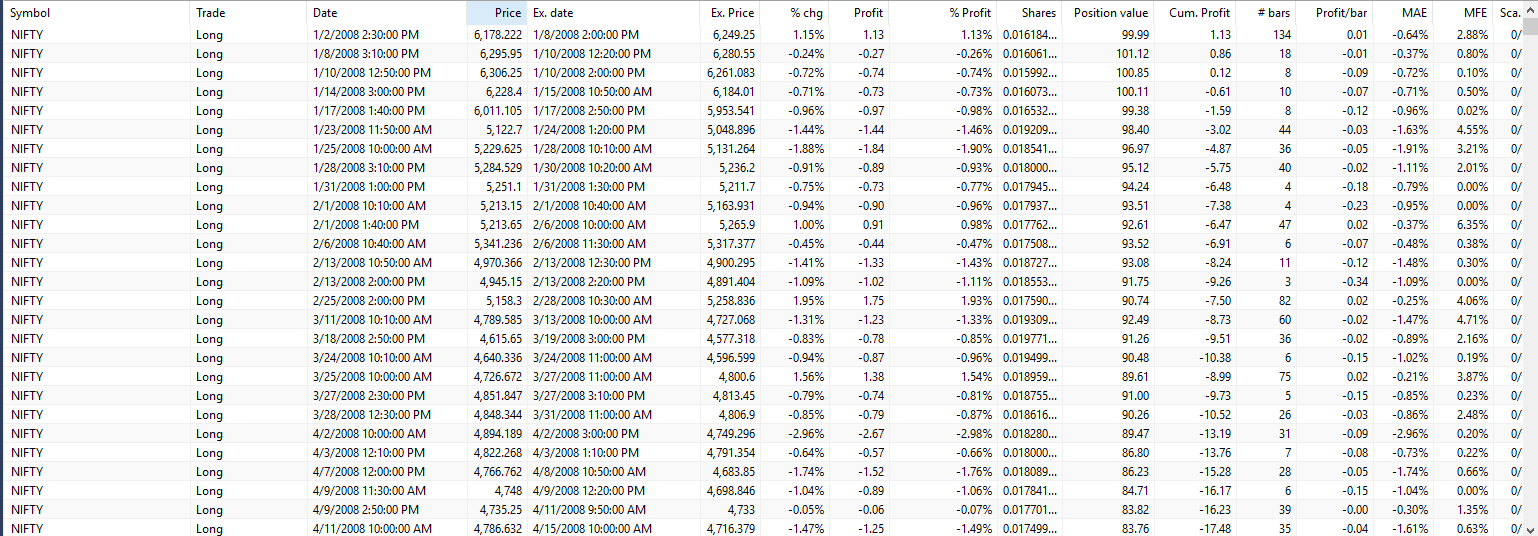Select exit price 4,683.85
Screen dimensions: 1538x536
coord(734,472)
